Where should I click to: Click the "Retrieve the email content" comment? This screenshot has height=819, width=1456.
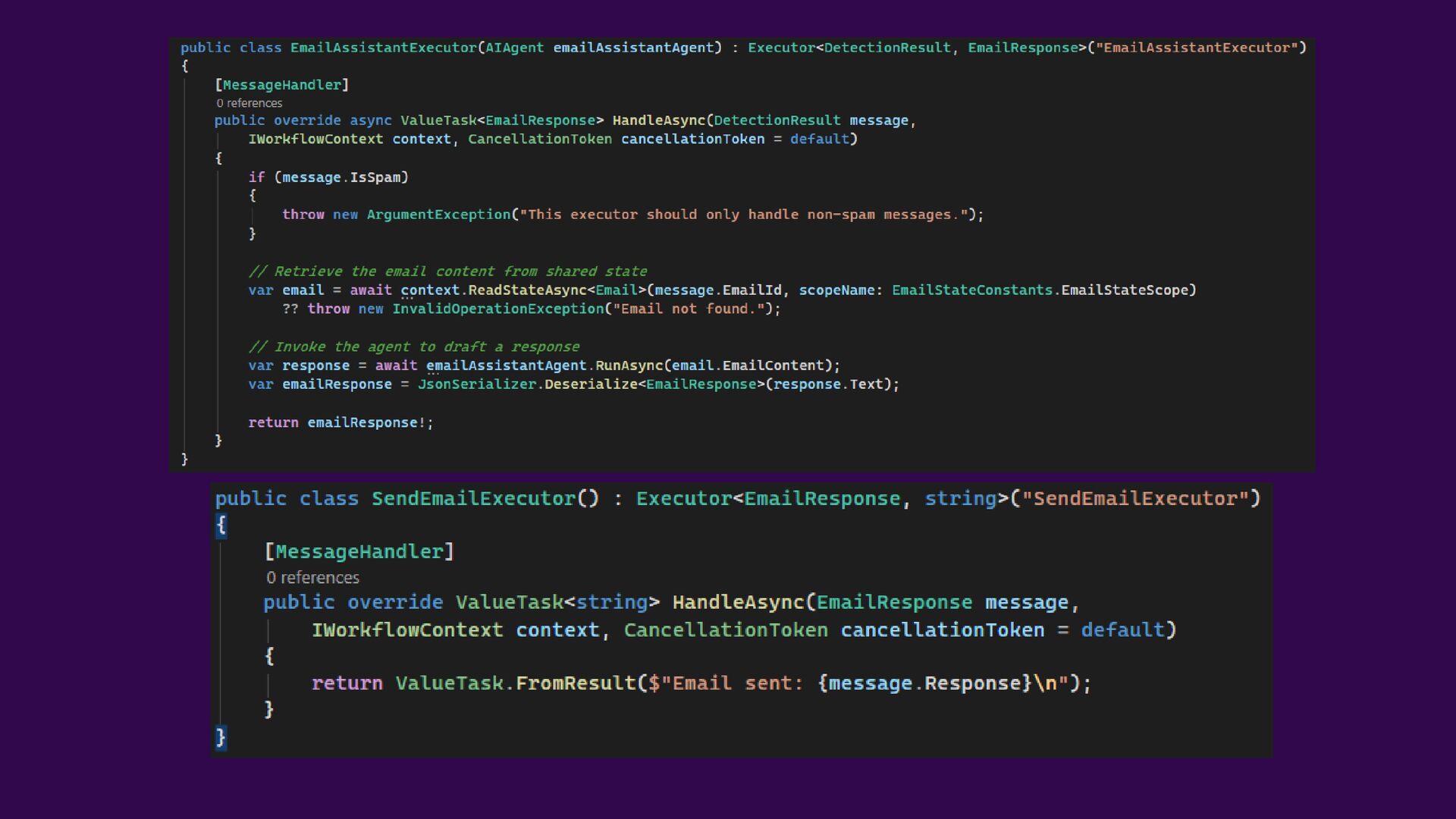448,271
